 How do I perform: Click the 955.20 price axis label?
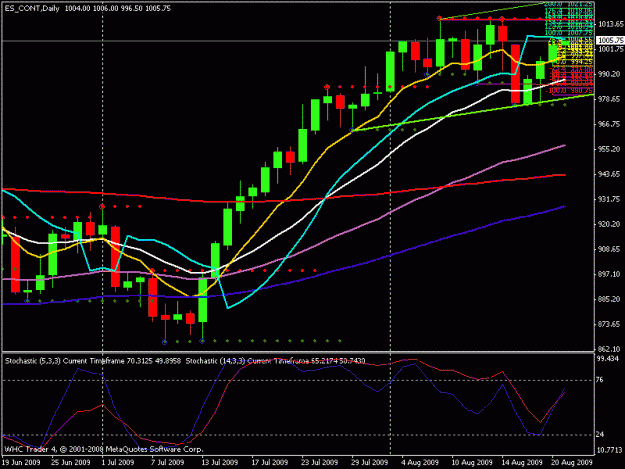coord(609,149)
